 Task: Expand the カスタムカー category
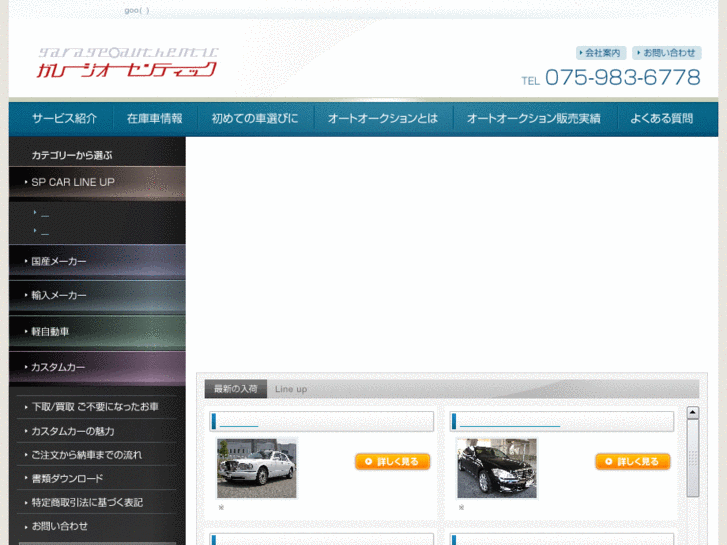(x=97, y=367)
